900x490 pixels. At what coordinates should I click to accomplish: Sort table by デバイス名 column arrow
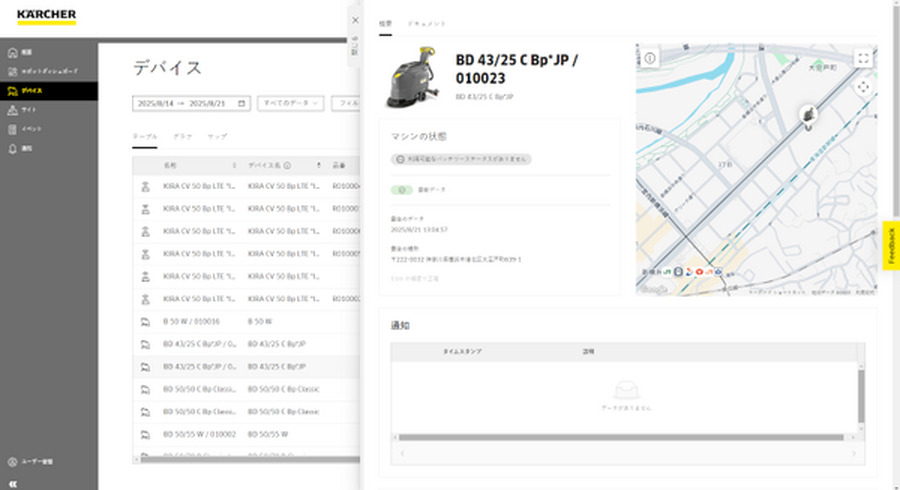tap(319, 165)
